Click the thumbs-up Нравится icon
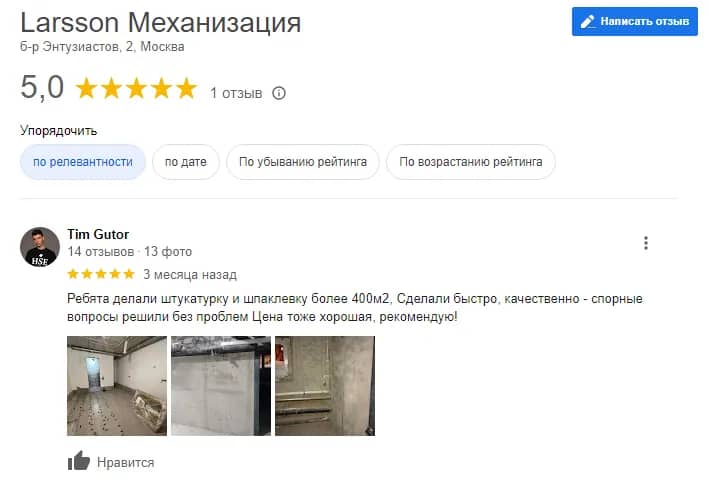709x485 pixels. point(79,461)
